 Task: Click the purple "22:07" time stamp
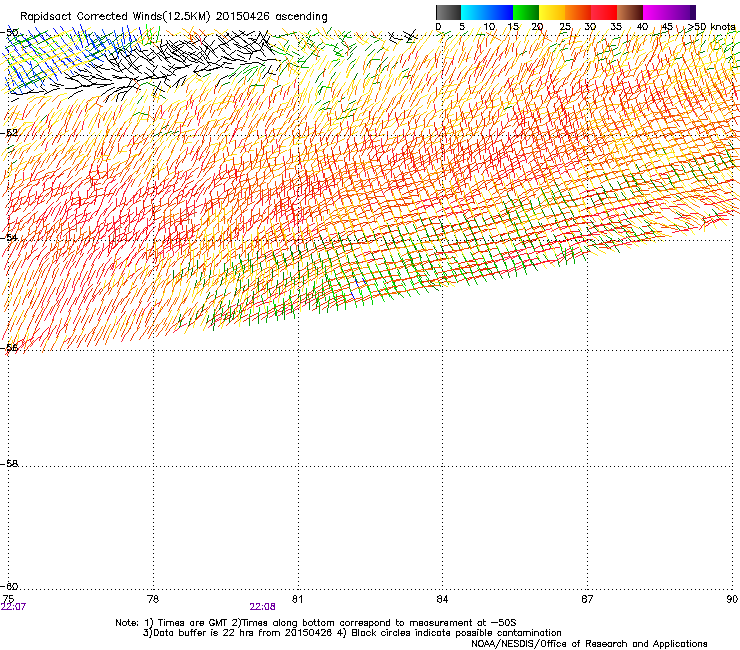pos(13,607)
